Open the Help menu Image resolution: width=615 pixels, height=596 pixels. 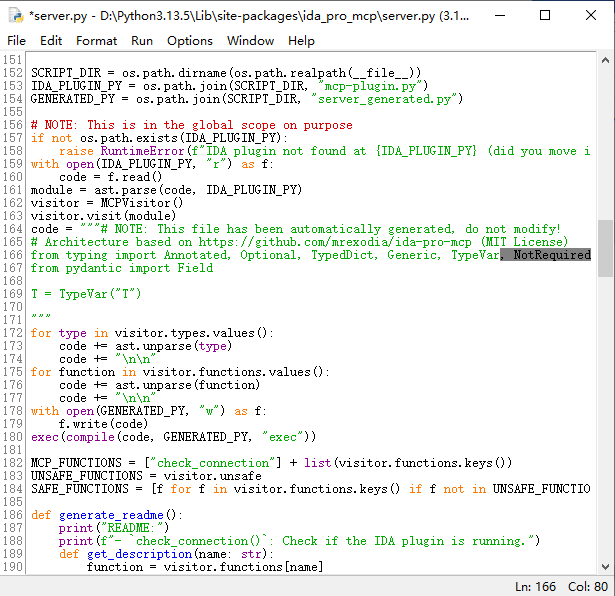301,41
